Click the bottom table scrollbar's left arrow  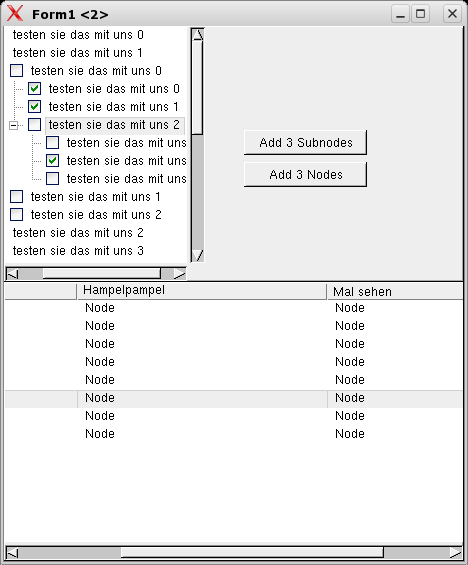13,552
